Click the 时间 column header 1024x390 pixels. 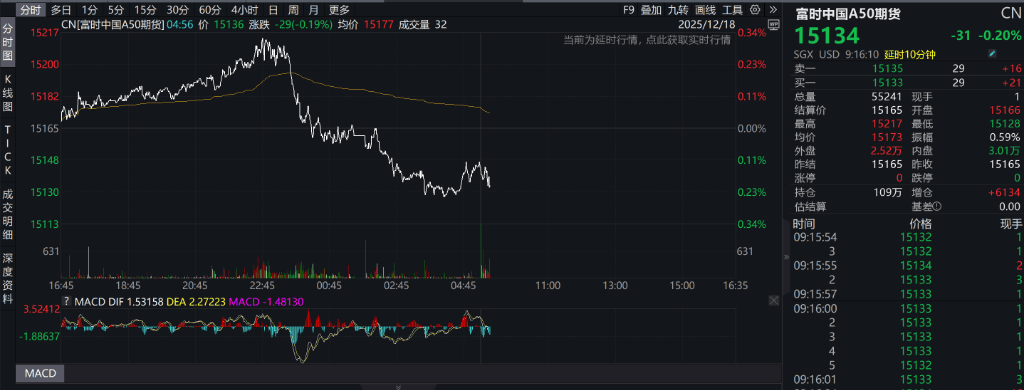tap(804, 223)
